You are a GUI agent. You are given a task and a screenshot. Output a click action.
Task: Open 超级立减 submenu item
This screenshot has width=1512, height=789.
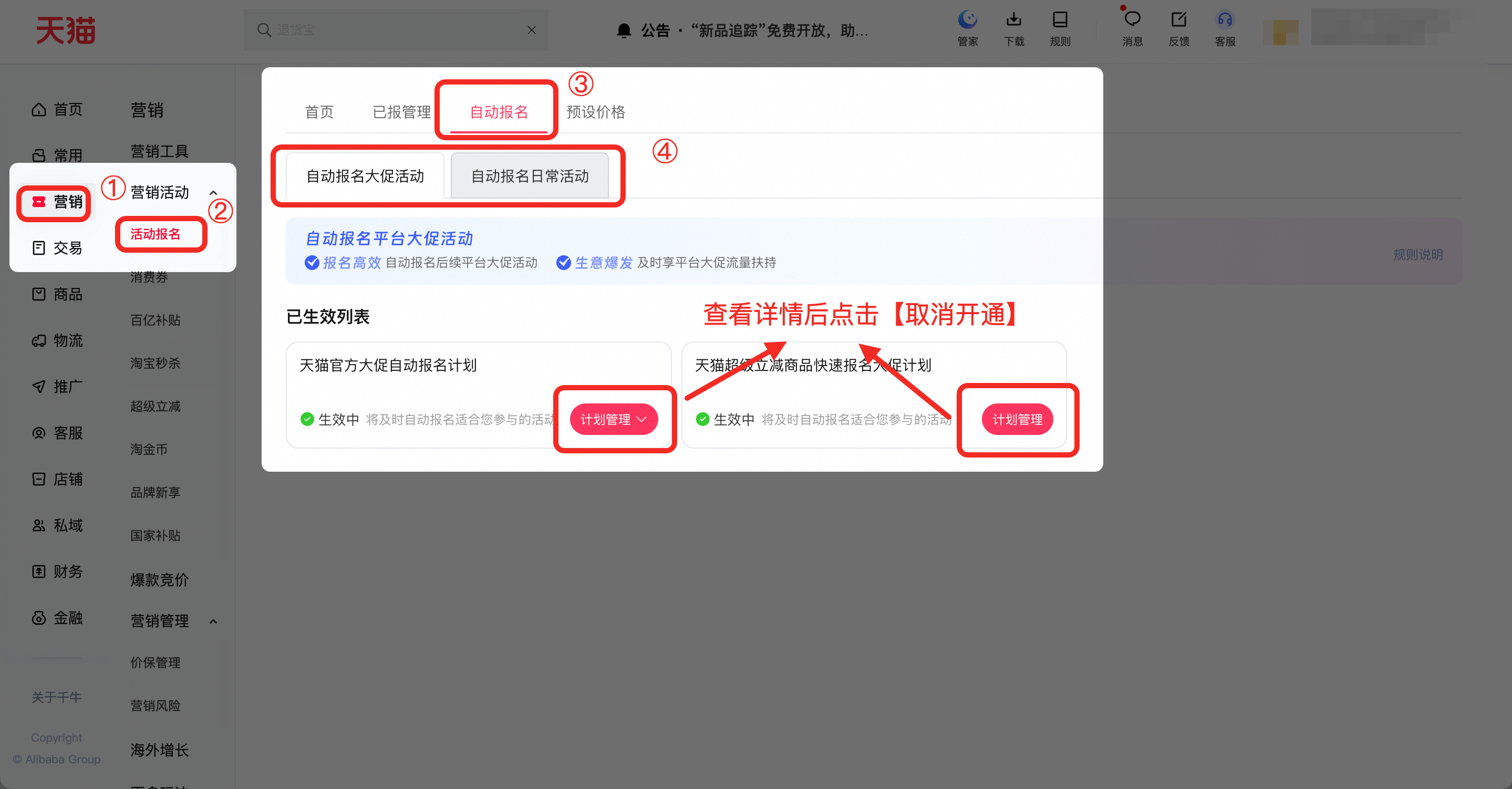156,406
